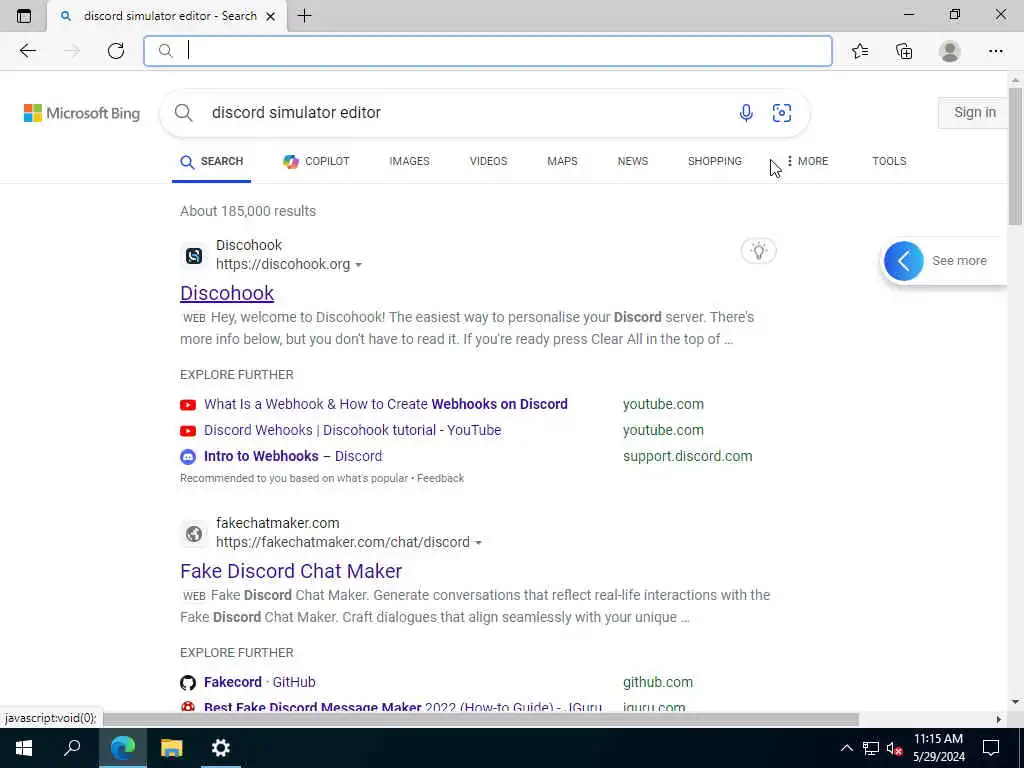The width and height of the screenshot is (1024, 768).
Task: Go back to previous page
Action: click(27, 51)
